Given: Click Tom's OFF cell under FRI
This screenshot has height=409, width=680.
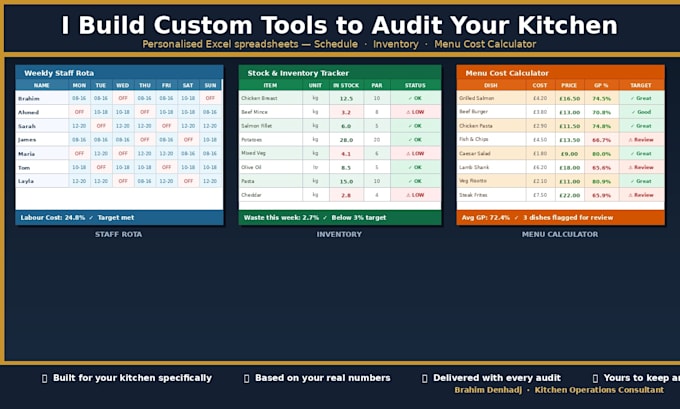Looking at the screenshot, I should (167, 167).
